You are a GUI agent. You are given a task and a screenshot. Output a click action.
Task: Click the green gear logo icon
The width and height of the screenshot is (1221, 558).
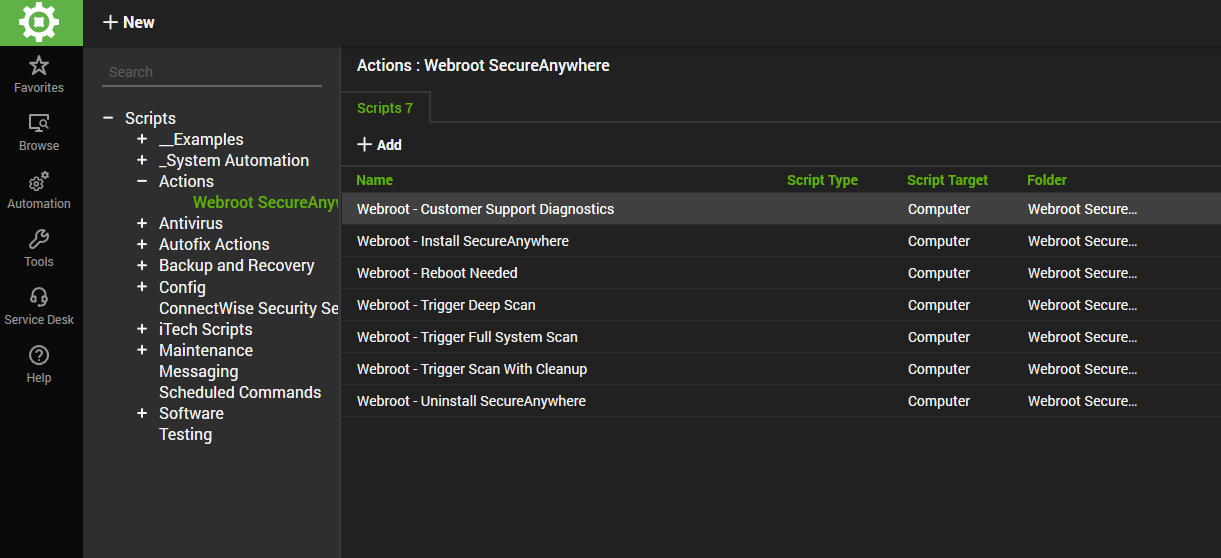(41, 22)
